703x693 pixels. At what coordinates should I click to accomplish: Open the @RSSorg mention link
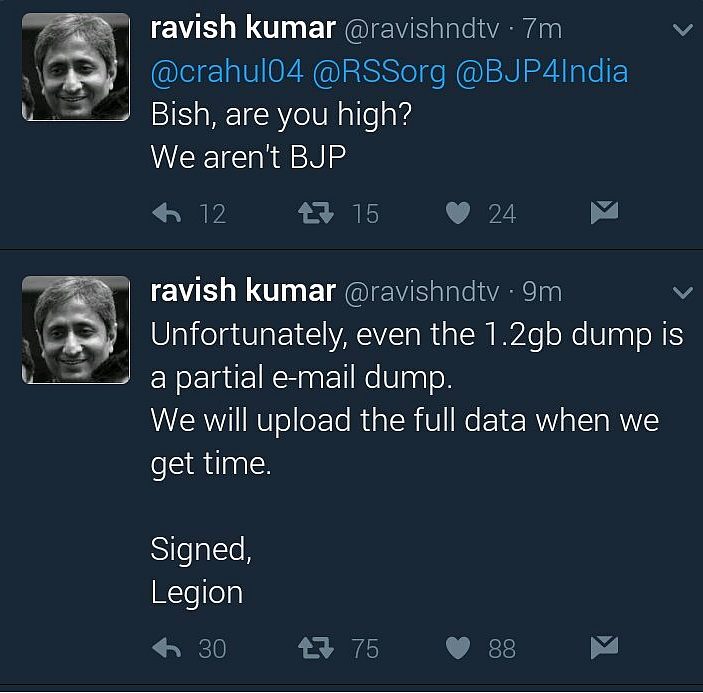tap(379, 72)
